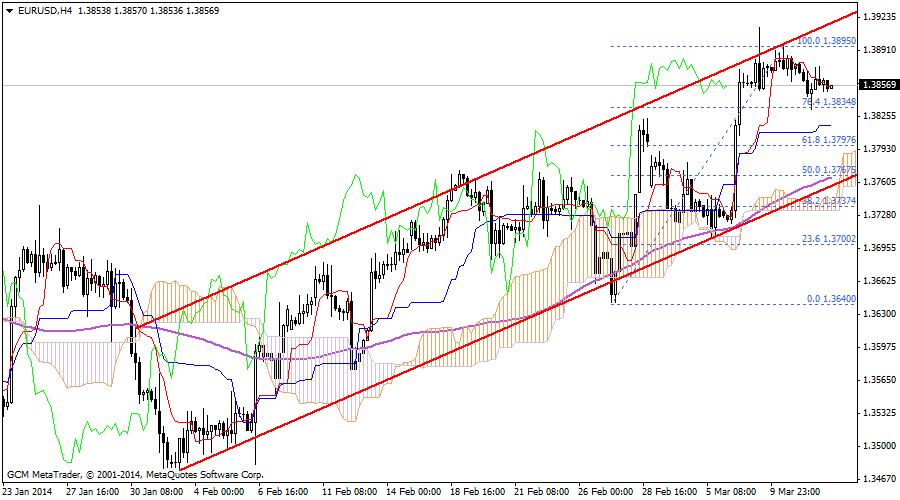Click the 18 Feb 16:00 time label
The width and height of the screenshot is (900, 500).
point(478,492)
